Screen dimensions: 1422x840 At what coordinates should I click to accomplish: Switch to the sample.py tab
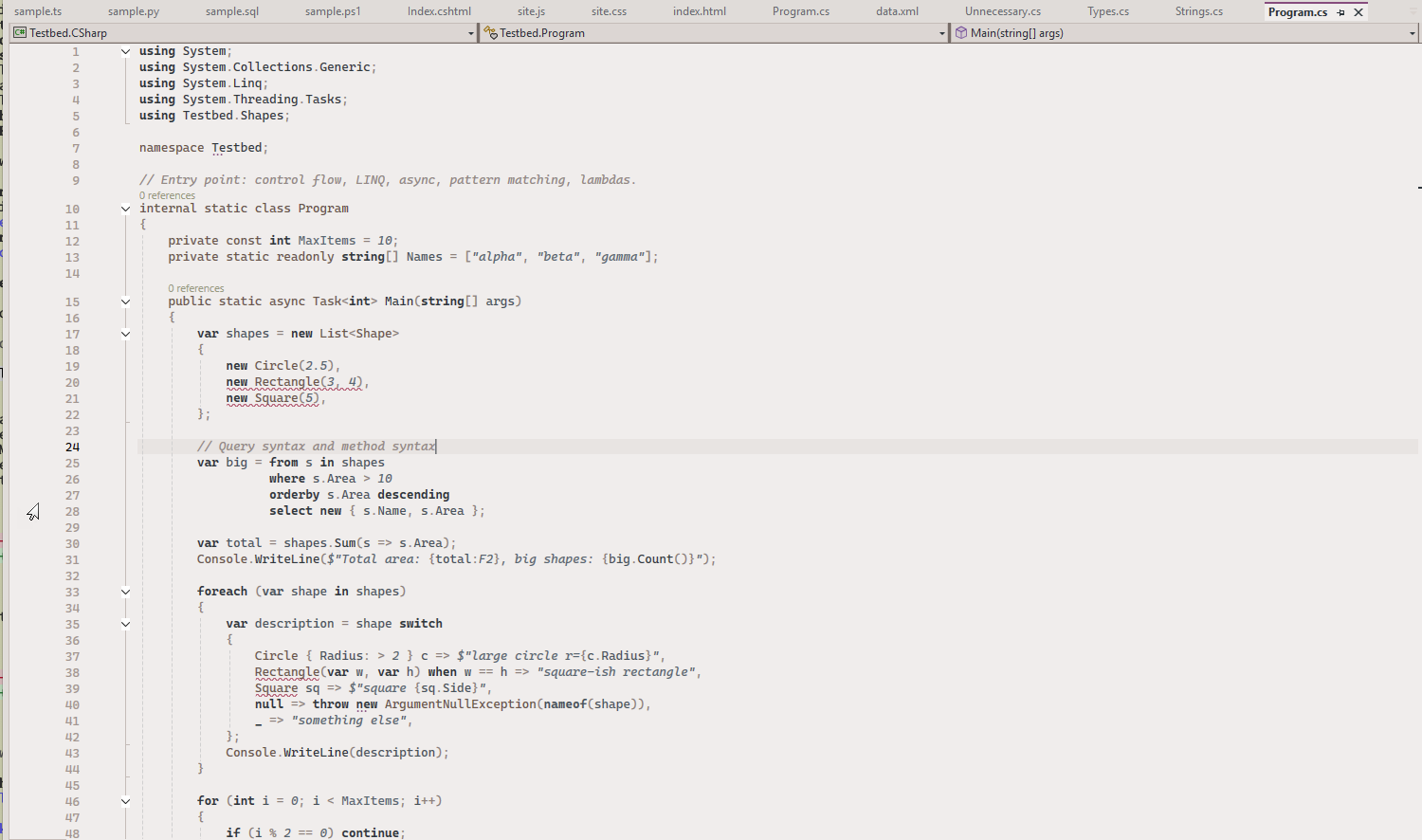pyautogui.click(x=134, y=11)
